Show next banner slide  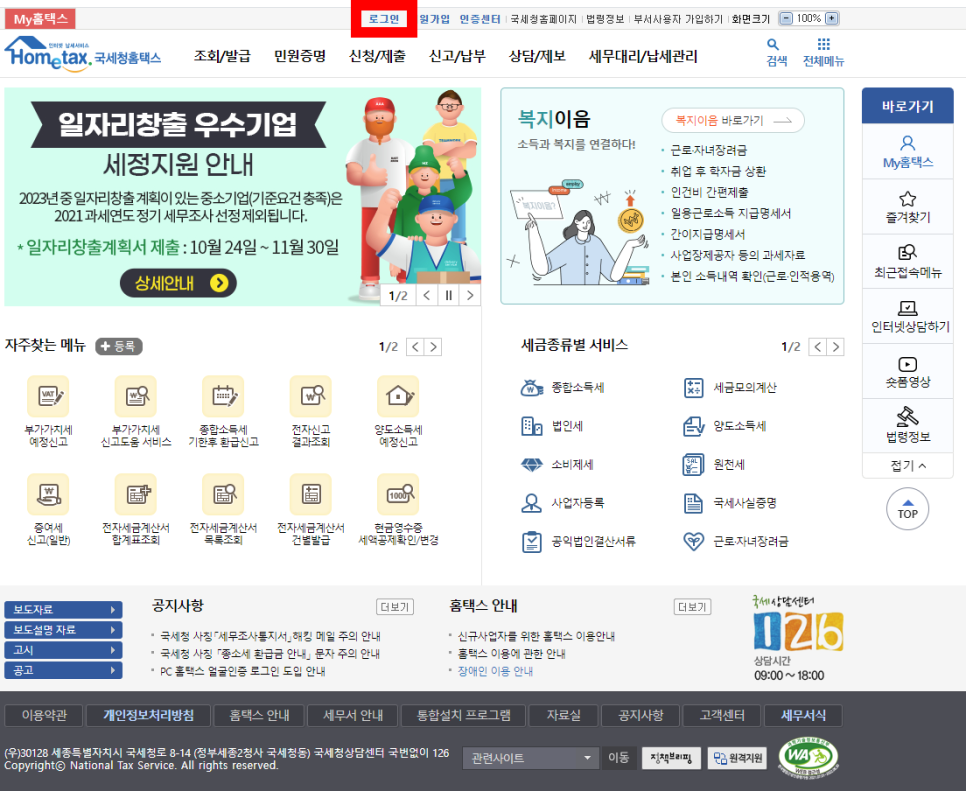[x=470, y=296]
